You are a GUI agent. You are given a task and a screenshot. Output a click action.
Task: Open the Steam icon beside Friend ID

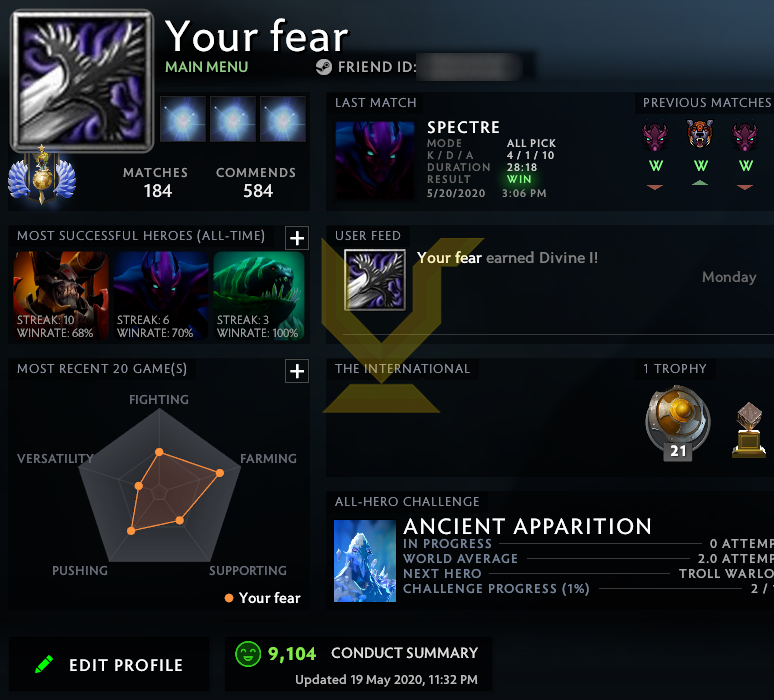[x=324, y=67]
